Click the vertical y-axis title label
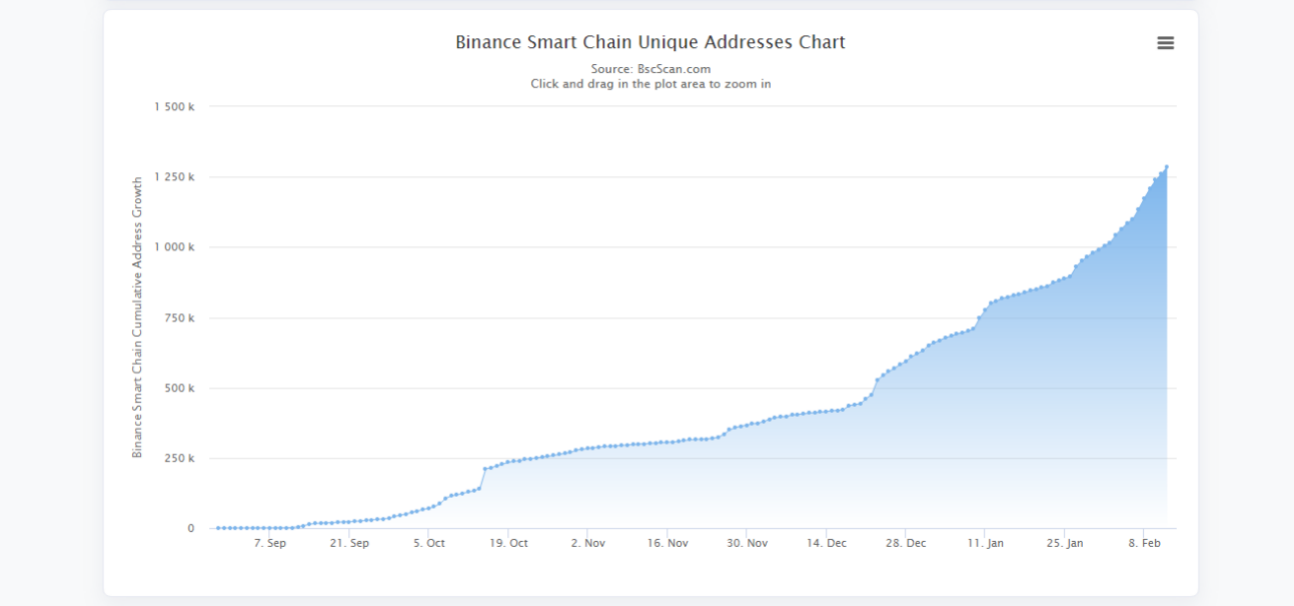This screenshot has height=606, width=1294. click(x=137, y=317)
